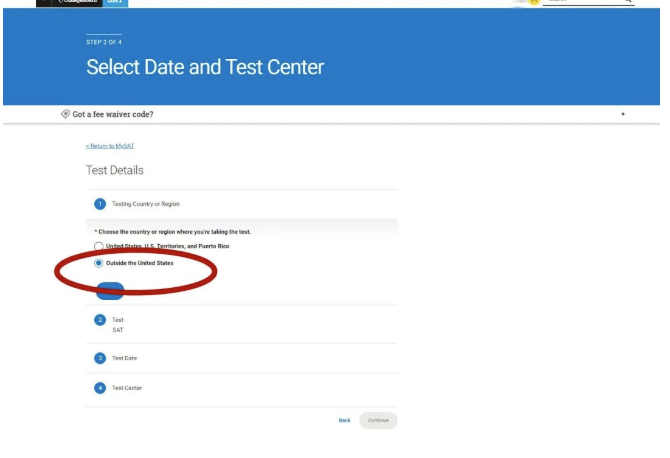Click the Back link

tap(344, 420)
